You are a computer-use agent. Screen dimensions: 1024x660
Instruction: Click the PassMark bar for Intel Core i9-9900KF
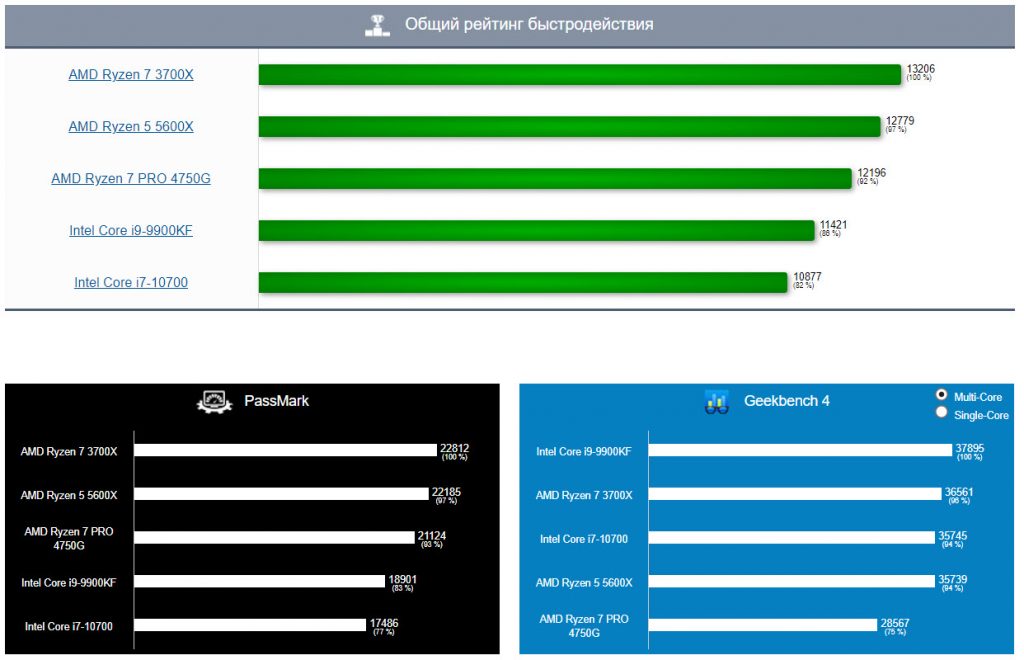pos(260,581)
